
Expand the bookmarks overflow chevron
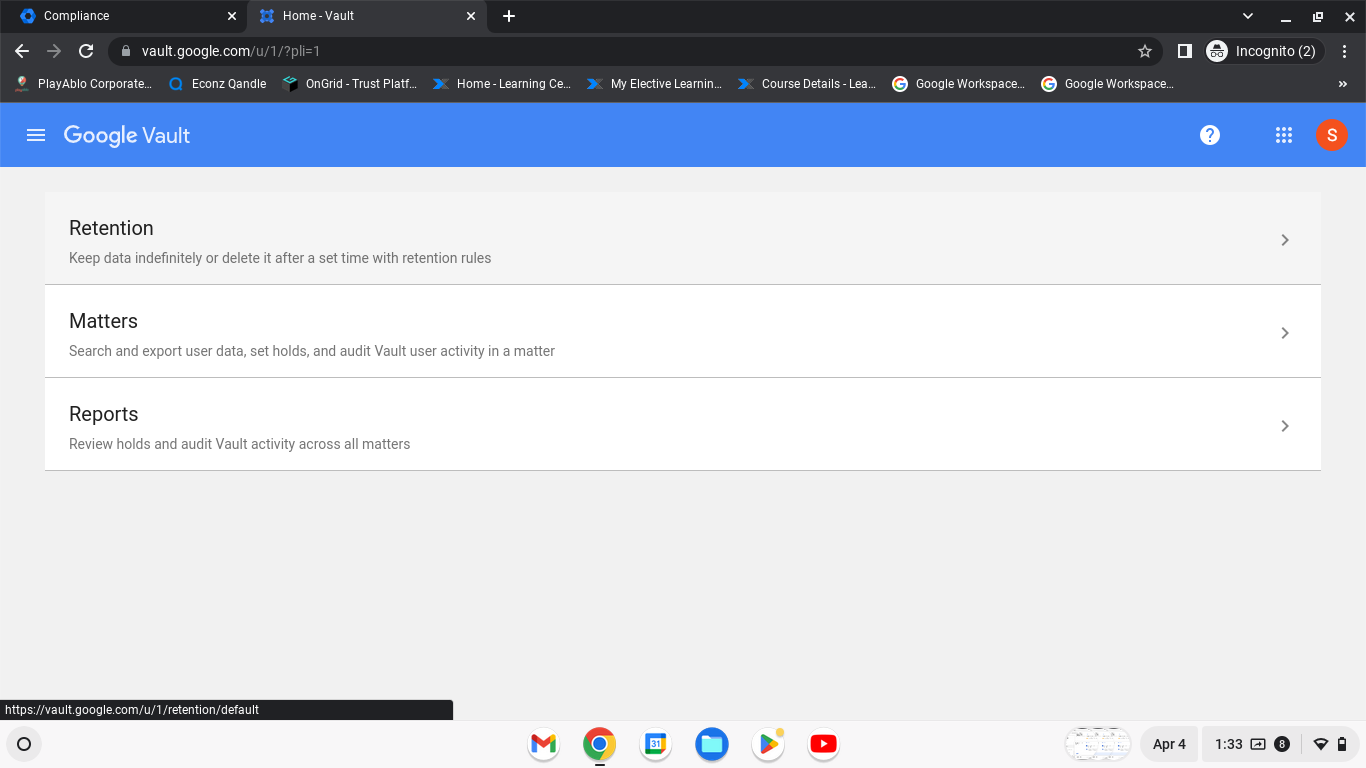pos(1343,84)
